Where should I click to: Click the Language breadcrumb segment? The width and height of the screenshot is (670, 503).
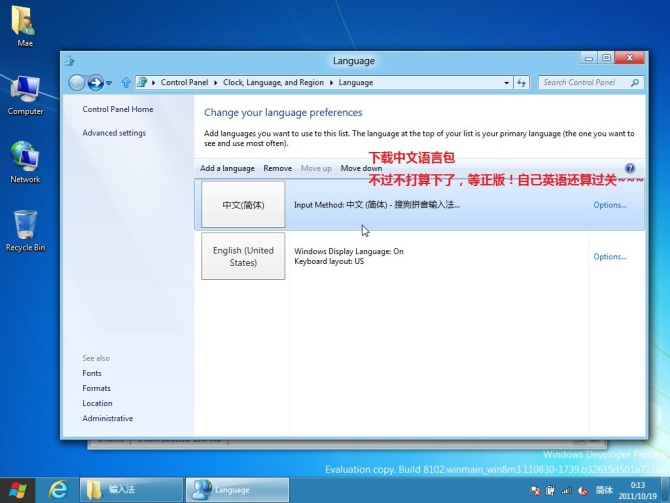pos(356,82)
